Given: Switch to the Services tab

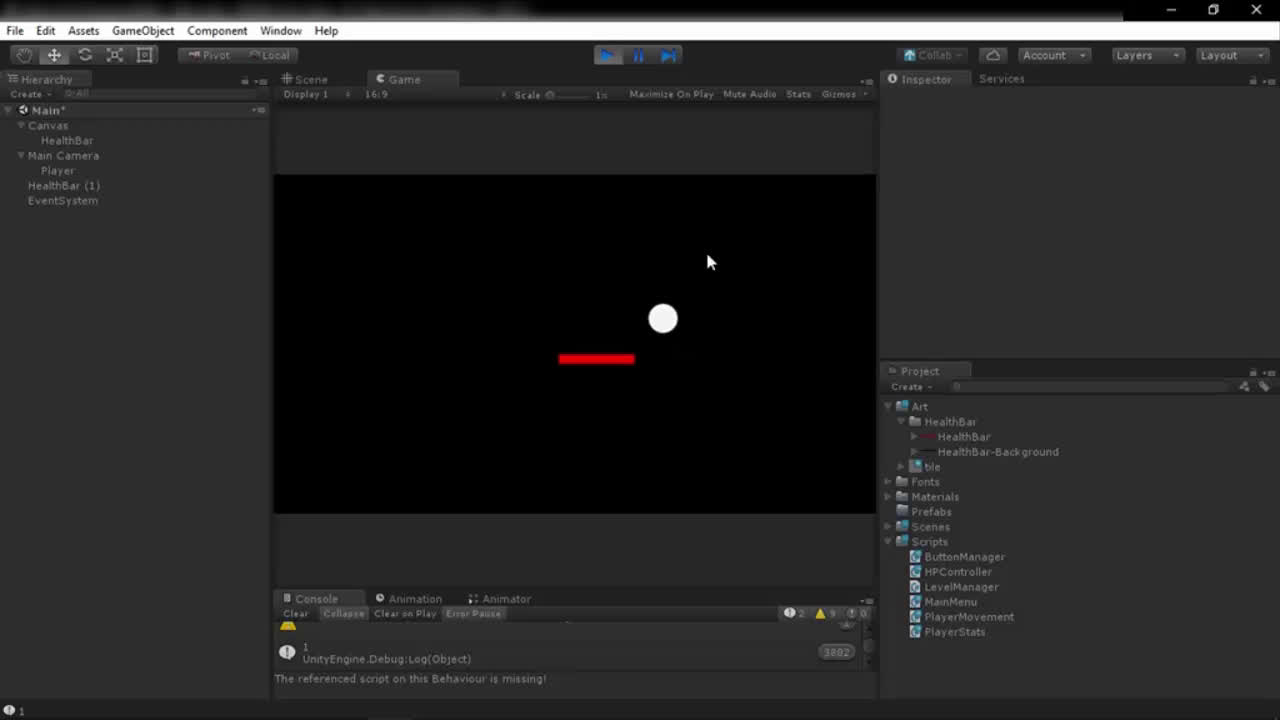Looking at the screenshot, I should [1001, 79].
